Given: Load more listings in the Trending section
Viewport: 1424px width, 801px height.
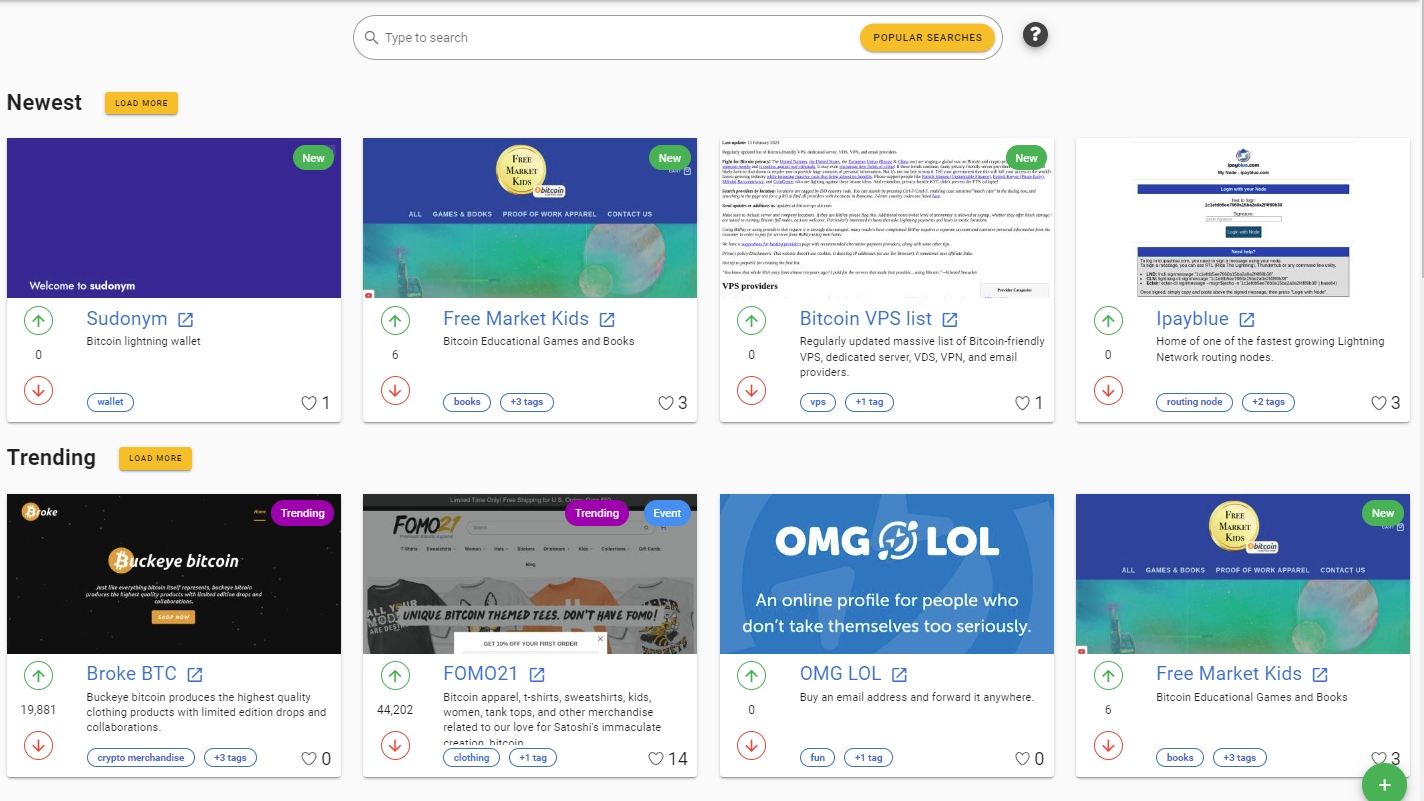Looking at the screenshot, I should (x=155, y=458).
